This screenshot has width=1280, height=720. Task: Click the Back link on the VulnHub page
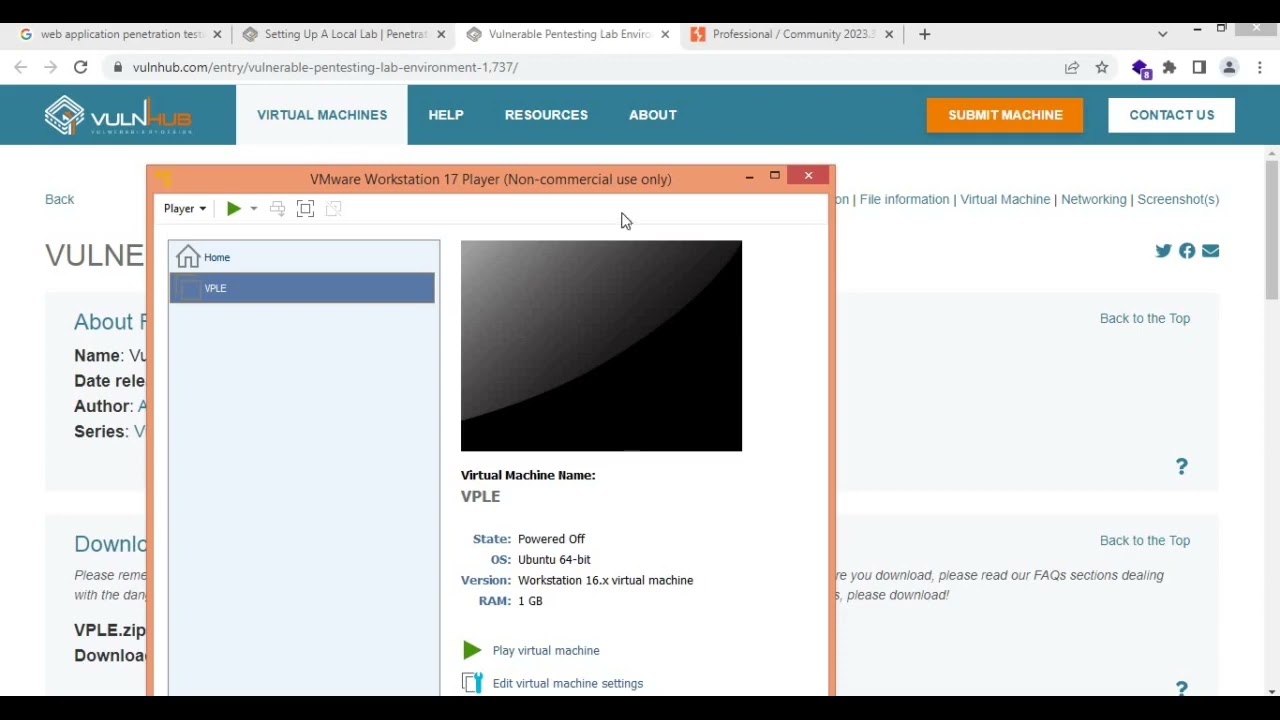point(59,199)
